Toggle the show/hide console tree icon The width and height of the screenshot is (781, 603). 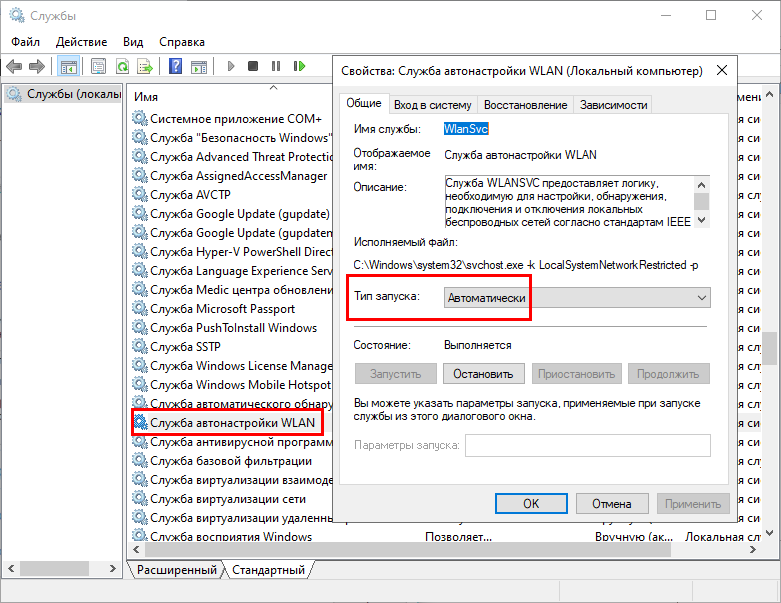[x=69, y=66]
